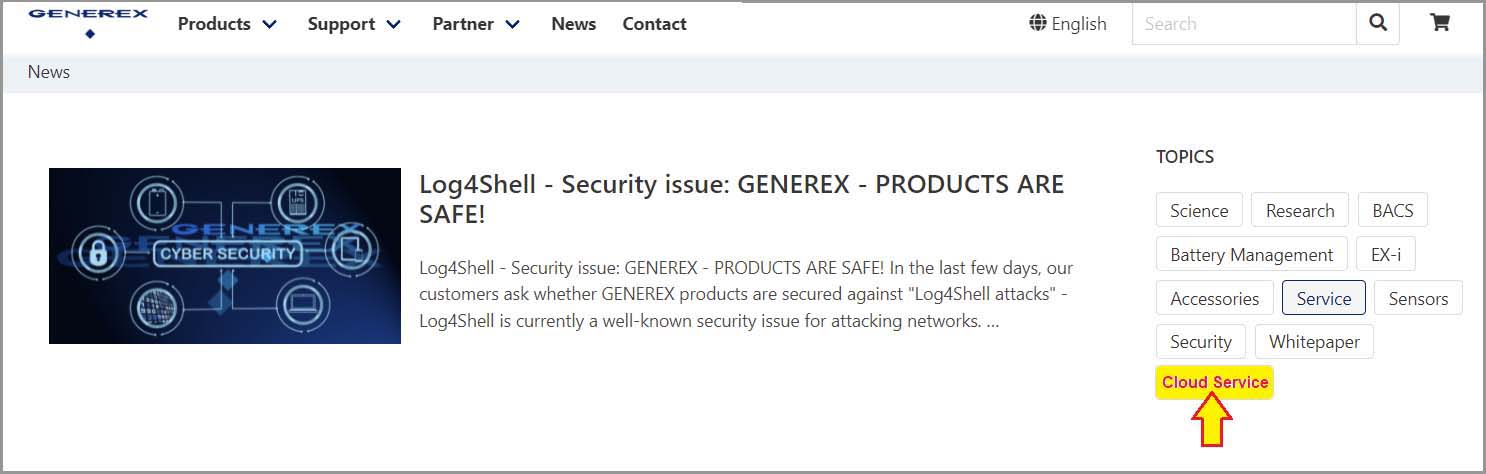Screen dimensions: 1486x474
Task: Open the shopping cart
Action: (x=1440, y=23)
